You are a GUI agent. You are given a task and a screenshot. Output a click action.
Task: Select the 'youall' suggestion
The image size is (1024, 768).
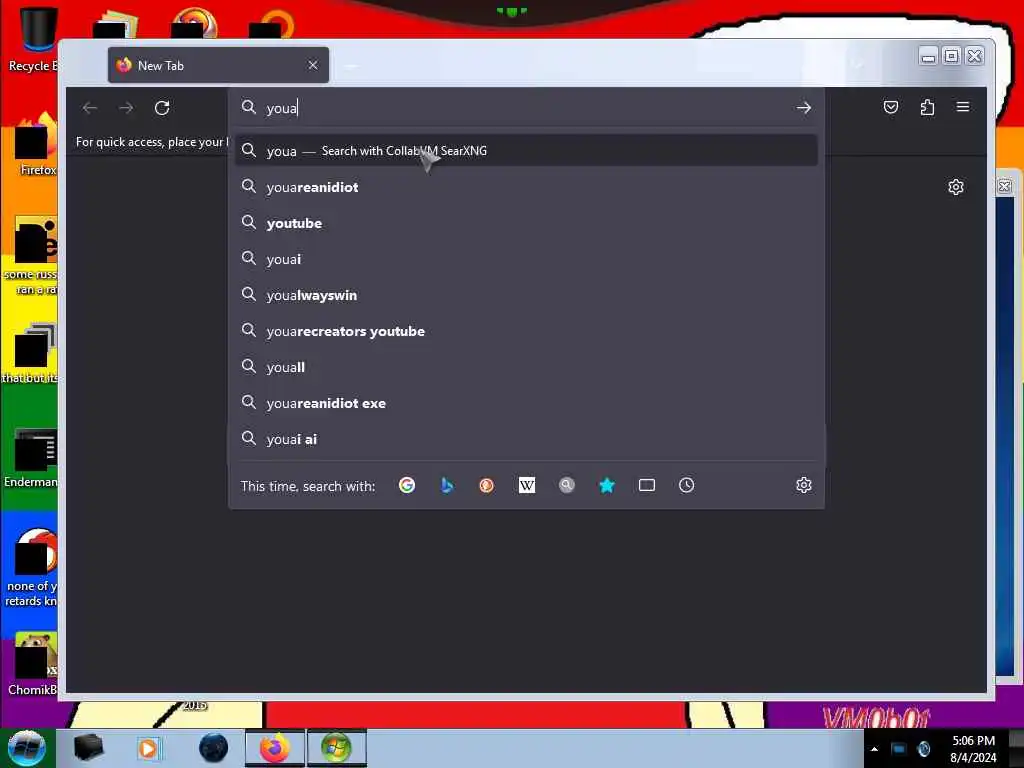coord(526,367)
